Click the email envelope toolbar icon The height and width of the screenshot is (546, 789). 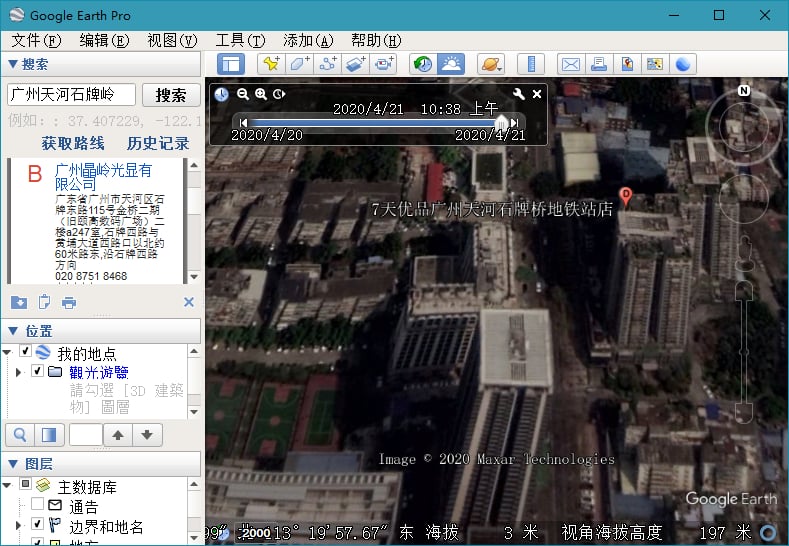(570, 64)
